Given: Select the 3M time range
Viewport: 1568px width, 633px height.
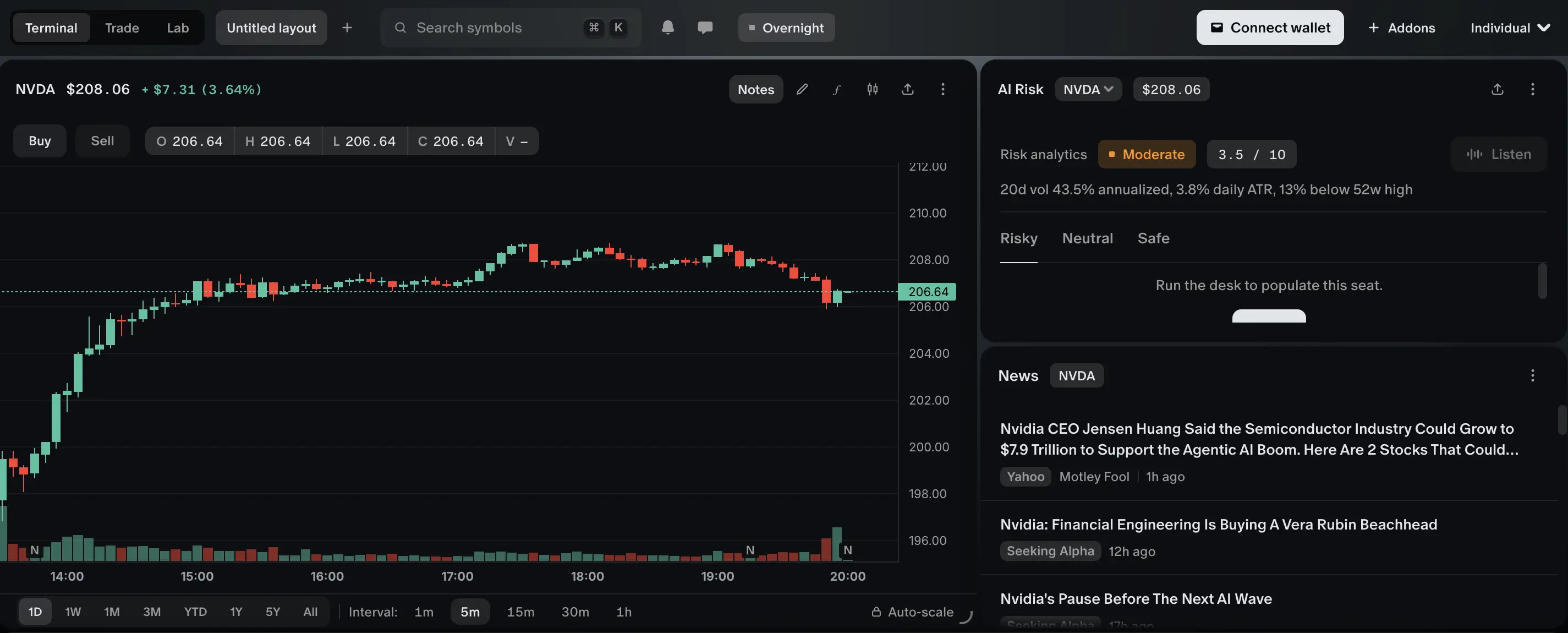Looking at the screenshot, I should pyautogui.click(x=151, y=612).
